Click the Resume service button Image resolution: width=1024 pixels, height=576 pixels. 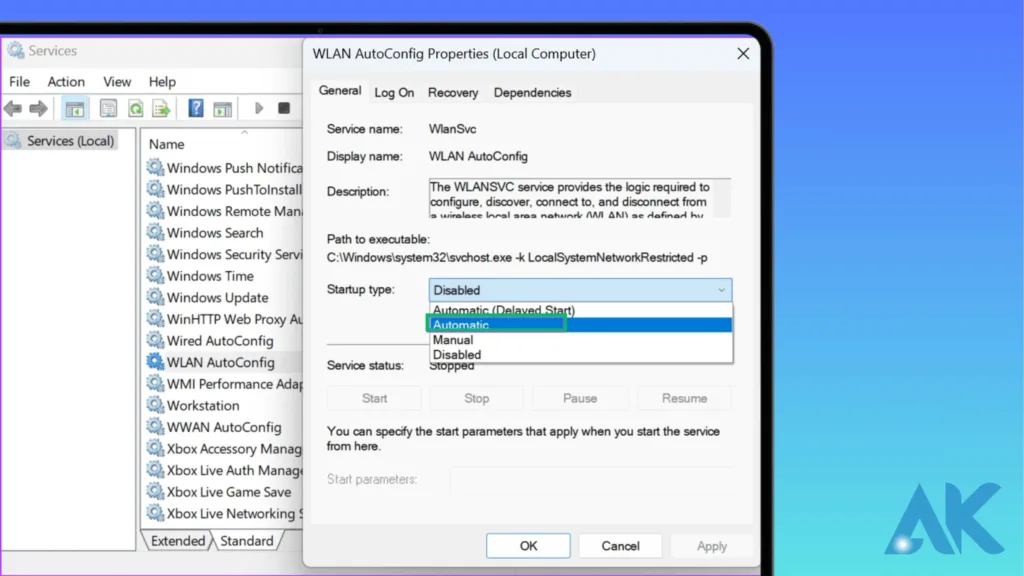[x=684, y=398]
